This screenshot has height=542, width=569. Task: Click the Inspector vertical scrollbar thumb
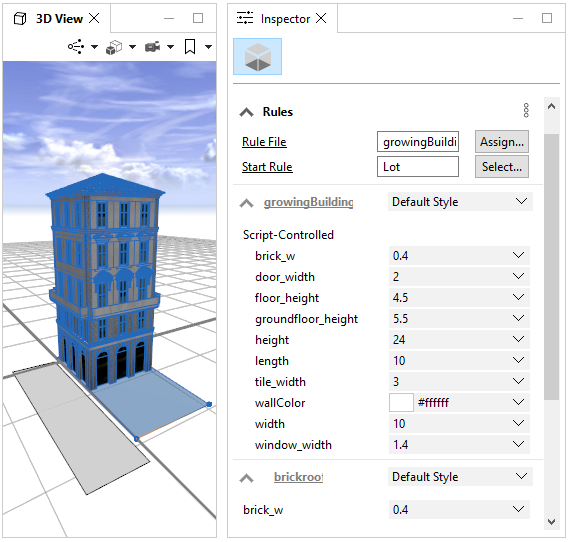[x=552, y=267]
